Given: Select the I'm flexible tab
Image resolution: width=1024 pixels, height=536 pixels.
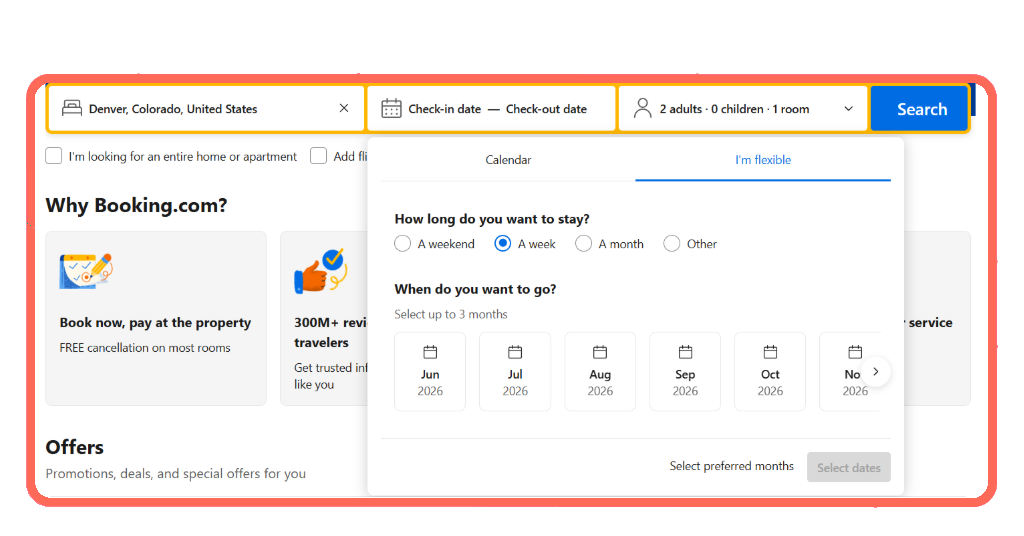Looking at the screenshot, I should [x=763, y=160].
